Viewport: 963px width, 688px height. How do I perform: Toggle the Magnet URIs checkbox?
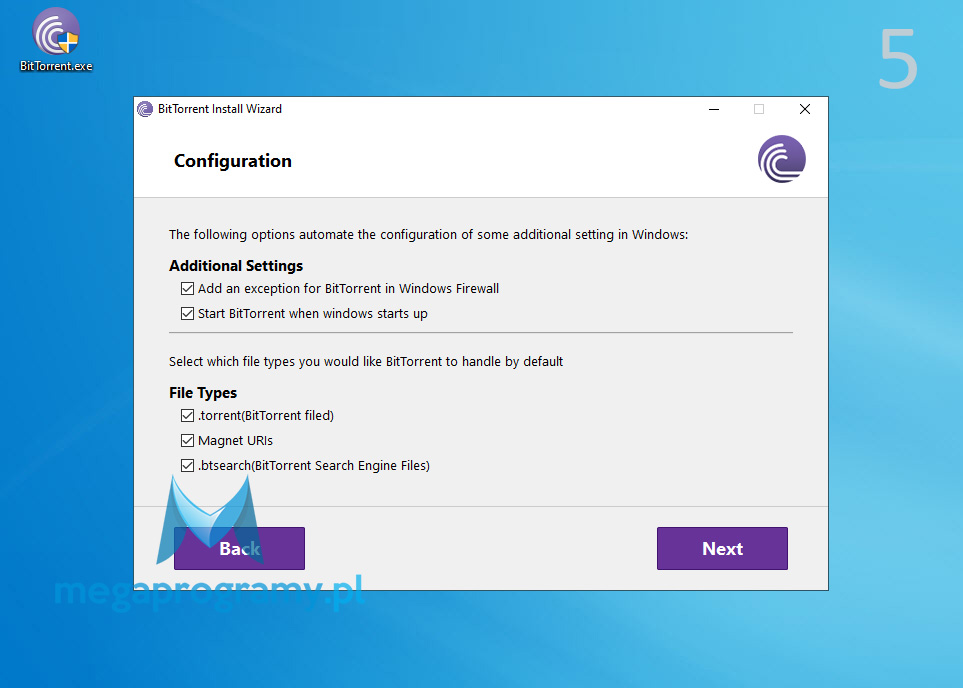(187, 441)
